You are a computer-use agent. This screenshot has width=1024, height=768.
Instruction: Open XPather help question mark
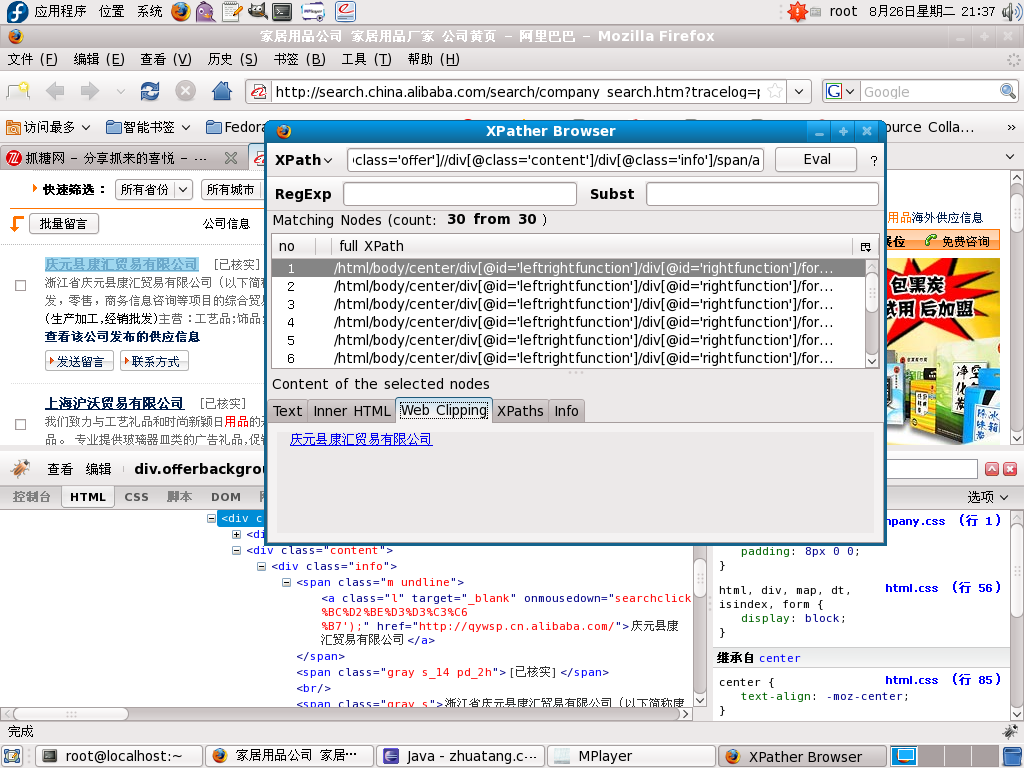pyautogui.click(x=873, y=161)
